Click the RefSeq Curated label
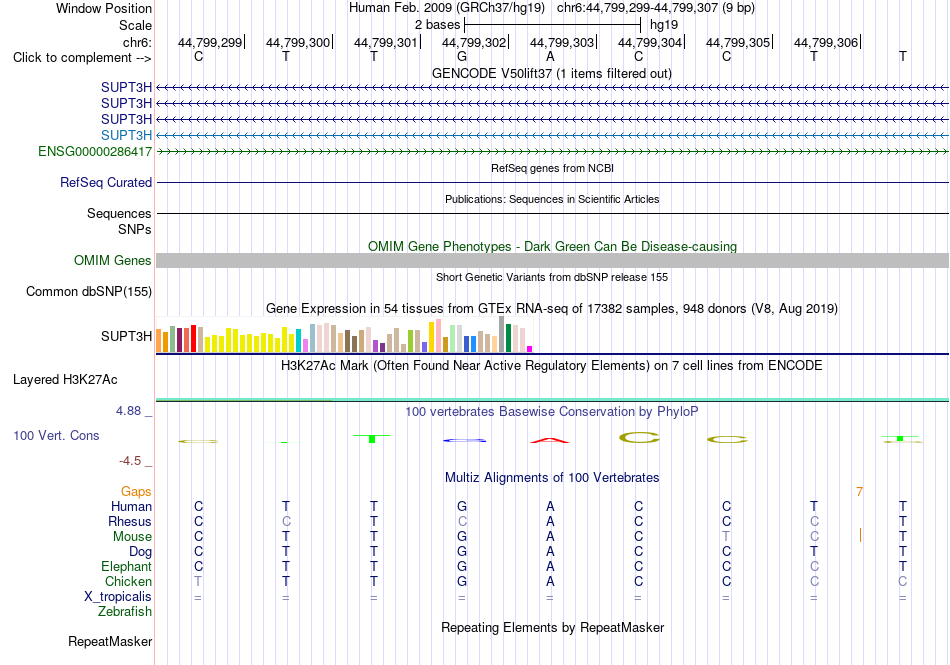This screenshot has width=950, height=665. coord(105,182)
